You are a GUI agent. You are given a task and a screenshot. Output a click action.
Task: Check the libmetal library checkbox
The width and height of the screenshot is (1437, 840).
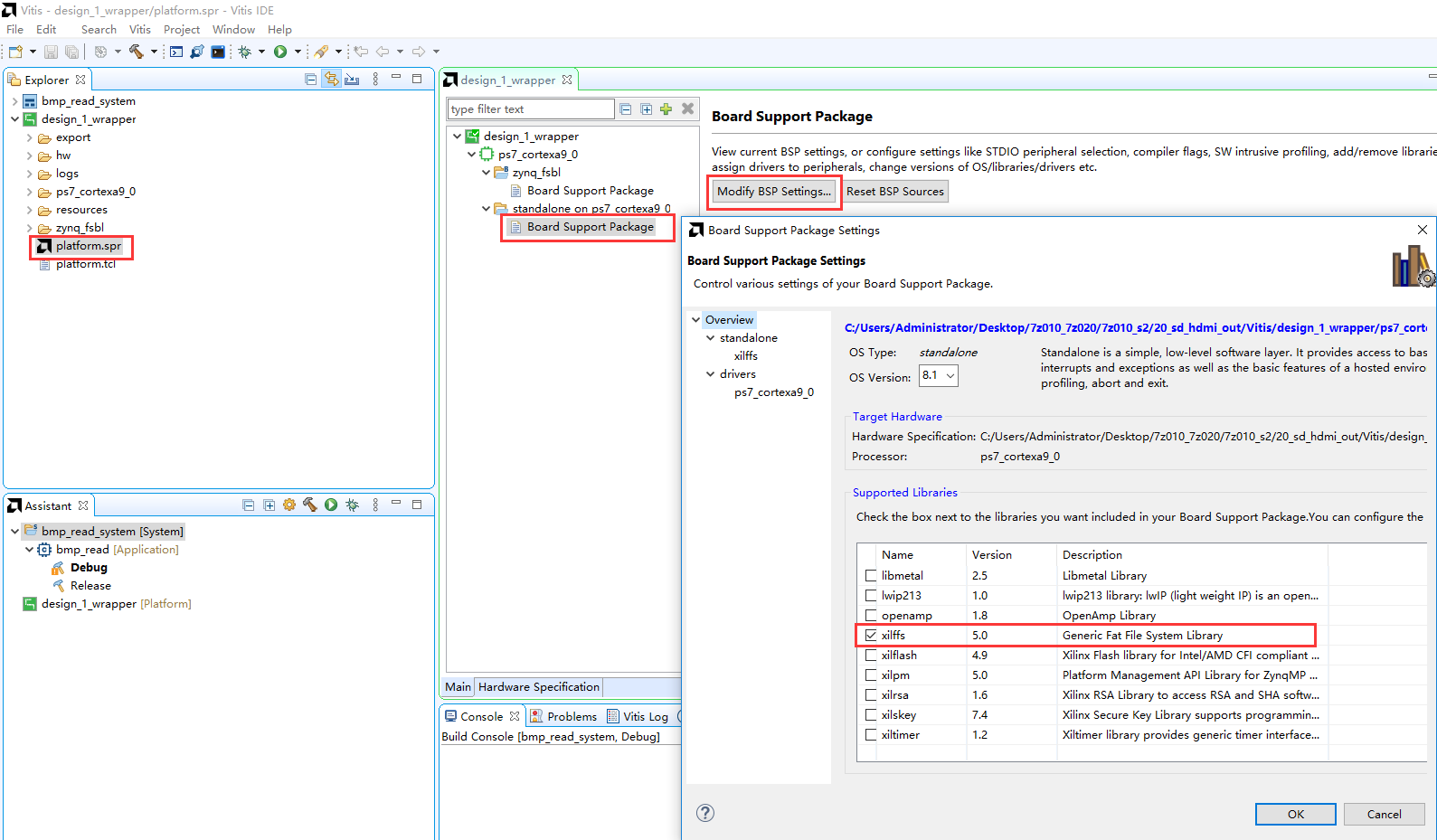(871, 576)
